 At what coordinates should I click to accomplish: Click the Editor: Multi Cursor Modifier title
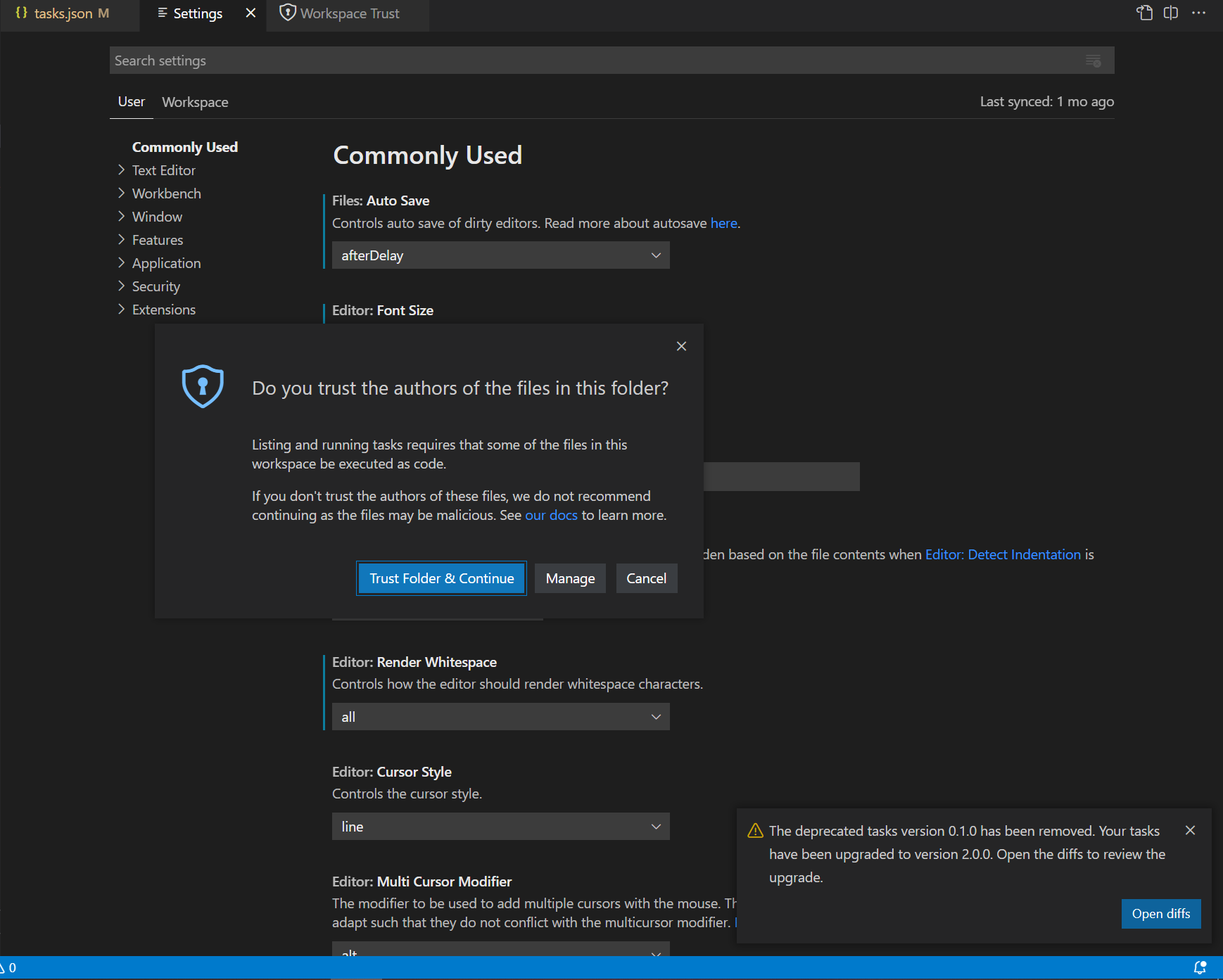(x=422, y=882)
